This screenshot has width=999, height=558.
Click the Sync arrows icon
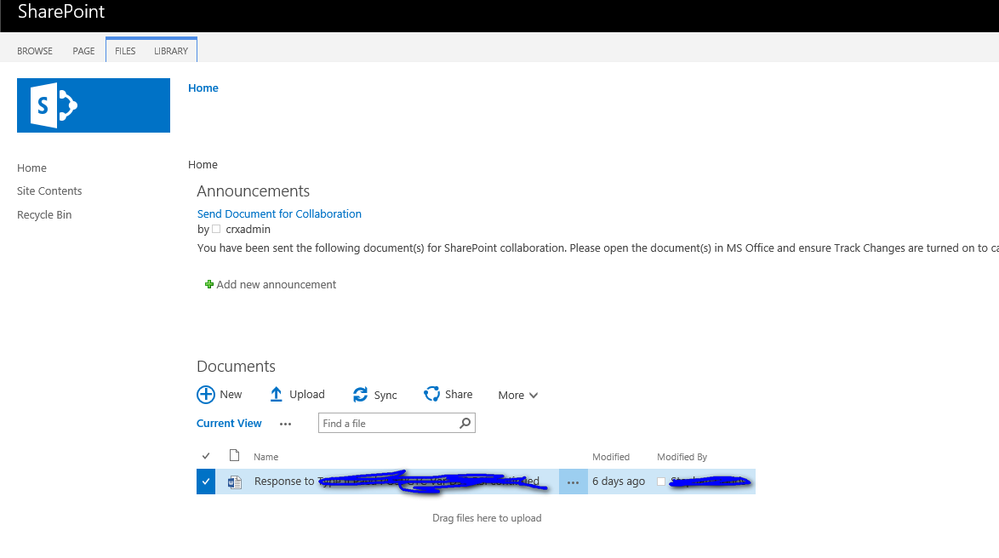pyautogui.click(x=360, y=395)
